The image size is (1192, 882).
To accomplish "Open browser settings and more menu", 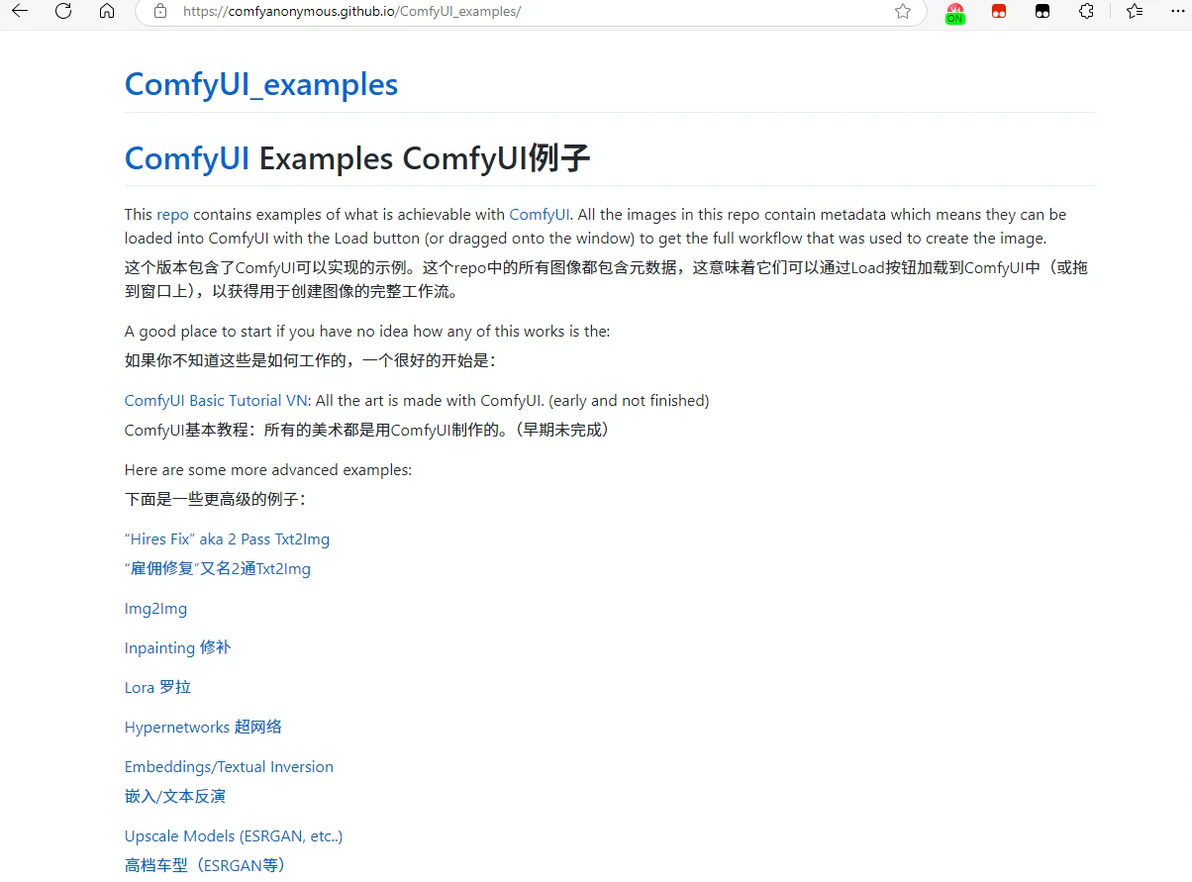I will (x=1178, y=11).
